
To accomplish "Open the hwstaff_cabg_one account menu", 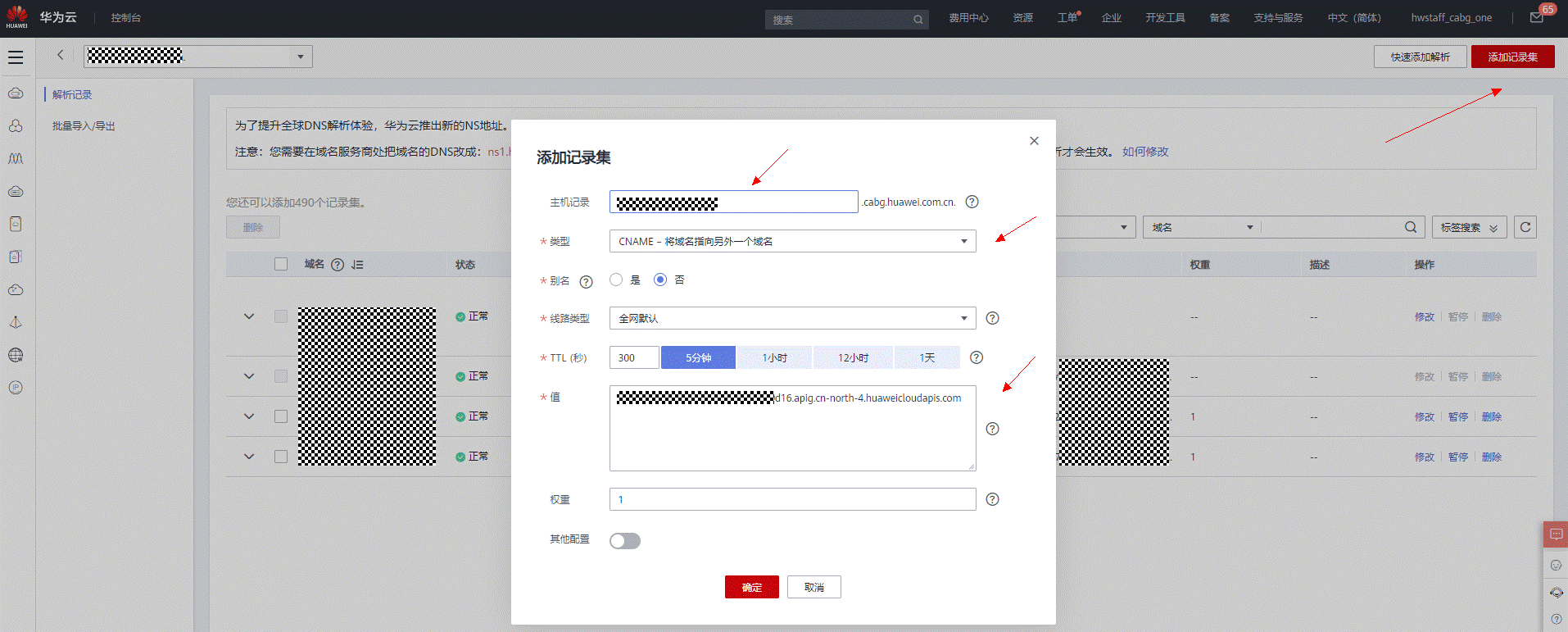I will (x=1451, y=18).
